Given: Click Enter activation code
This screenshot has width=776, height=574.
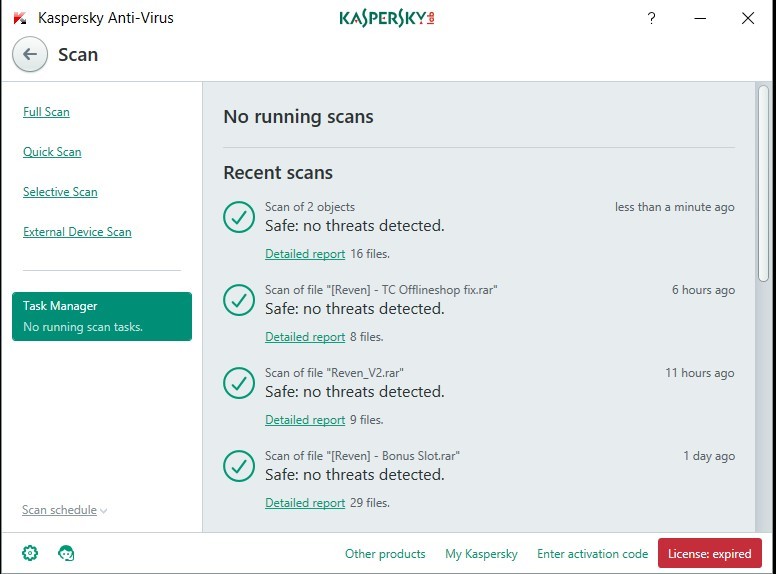Looking at the screenshot, I should (x=592, y=554).
